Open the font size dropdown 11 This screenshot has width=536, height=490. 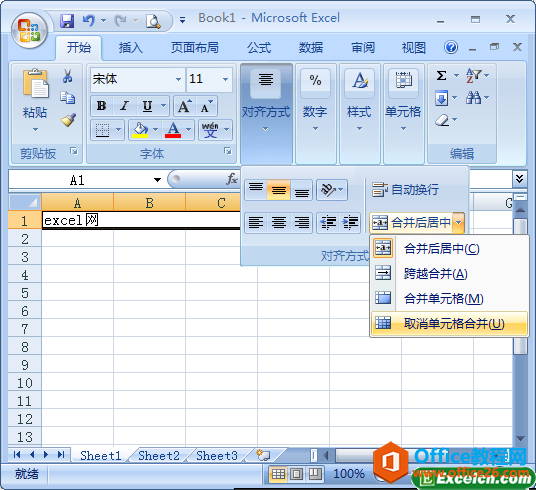225,79
